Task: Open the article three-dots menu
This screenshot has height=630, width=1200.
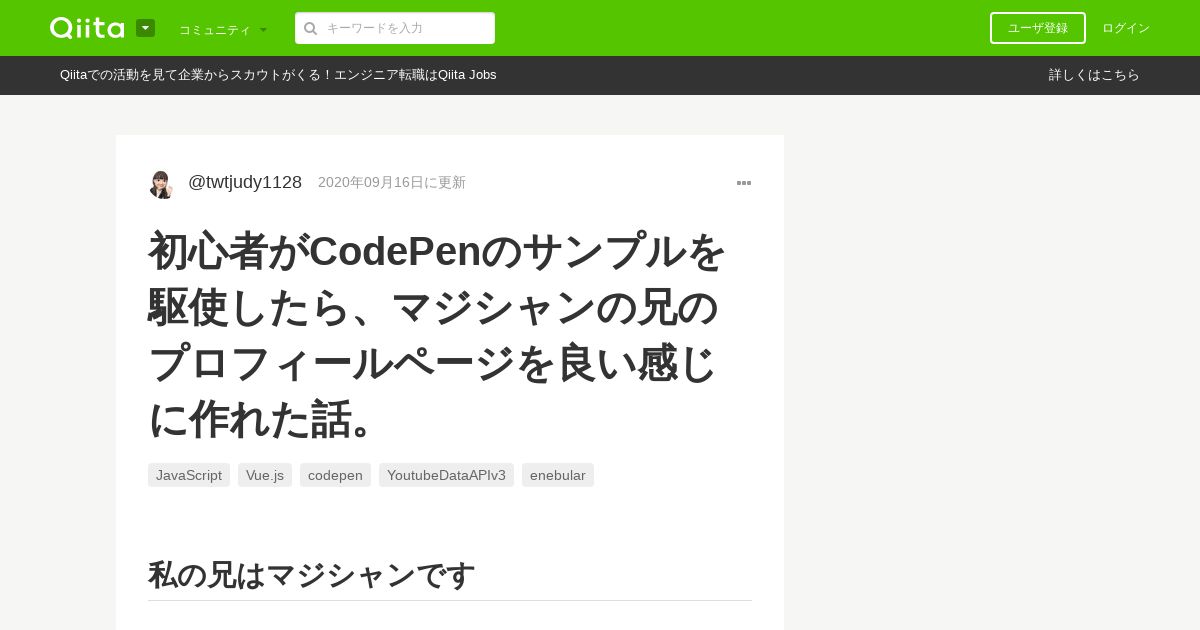Action: click(x=744, y=183)
